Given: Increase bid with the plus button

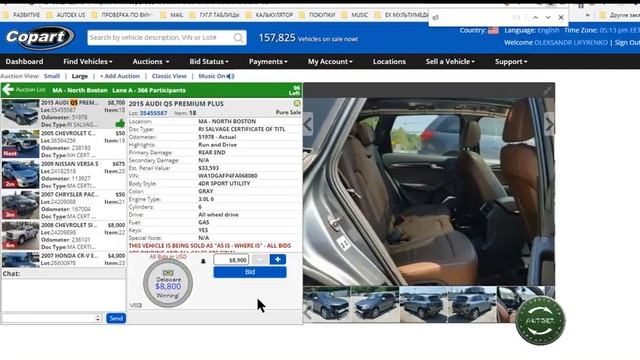Looking at the screenshot, I should (278, 260).
